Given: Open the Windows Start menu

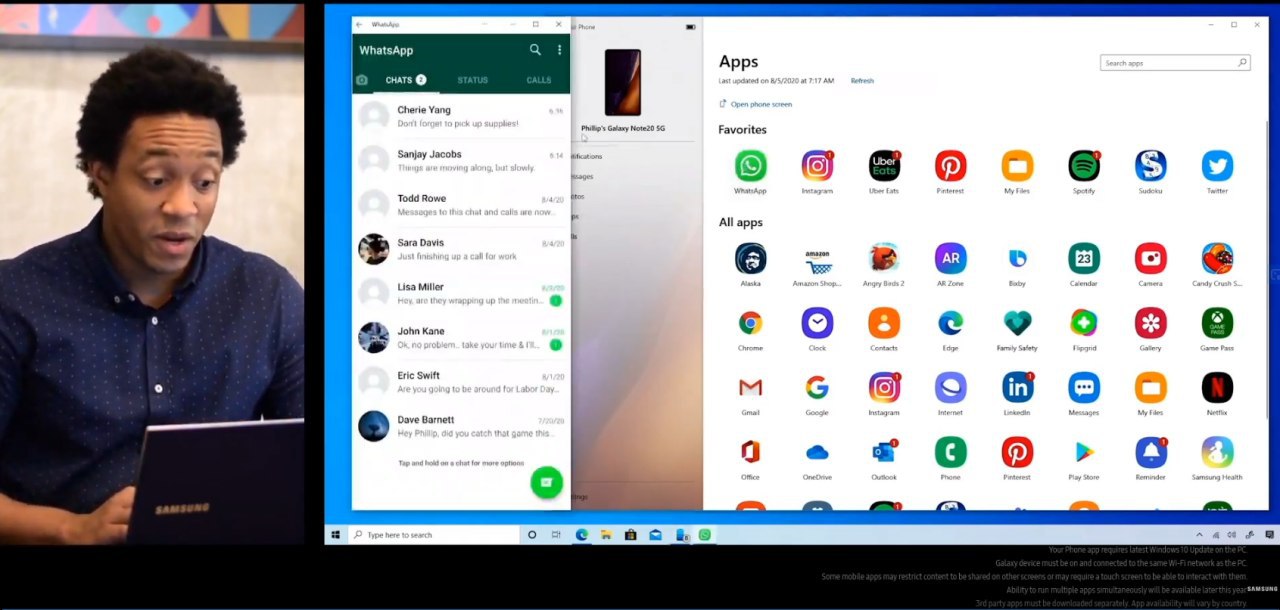Looking at the screenshot, I should coord(336,535).
